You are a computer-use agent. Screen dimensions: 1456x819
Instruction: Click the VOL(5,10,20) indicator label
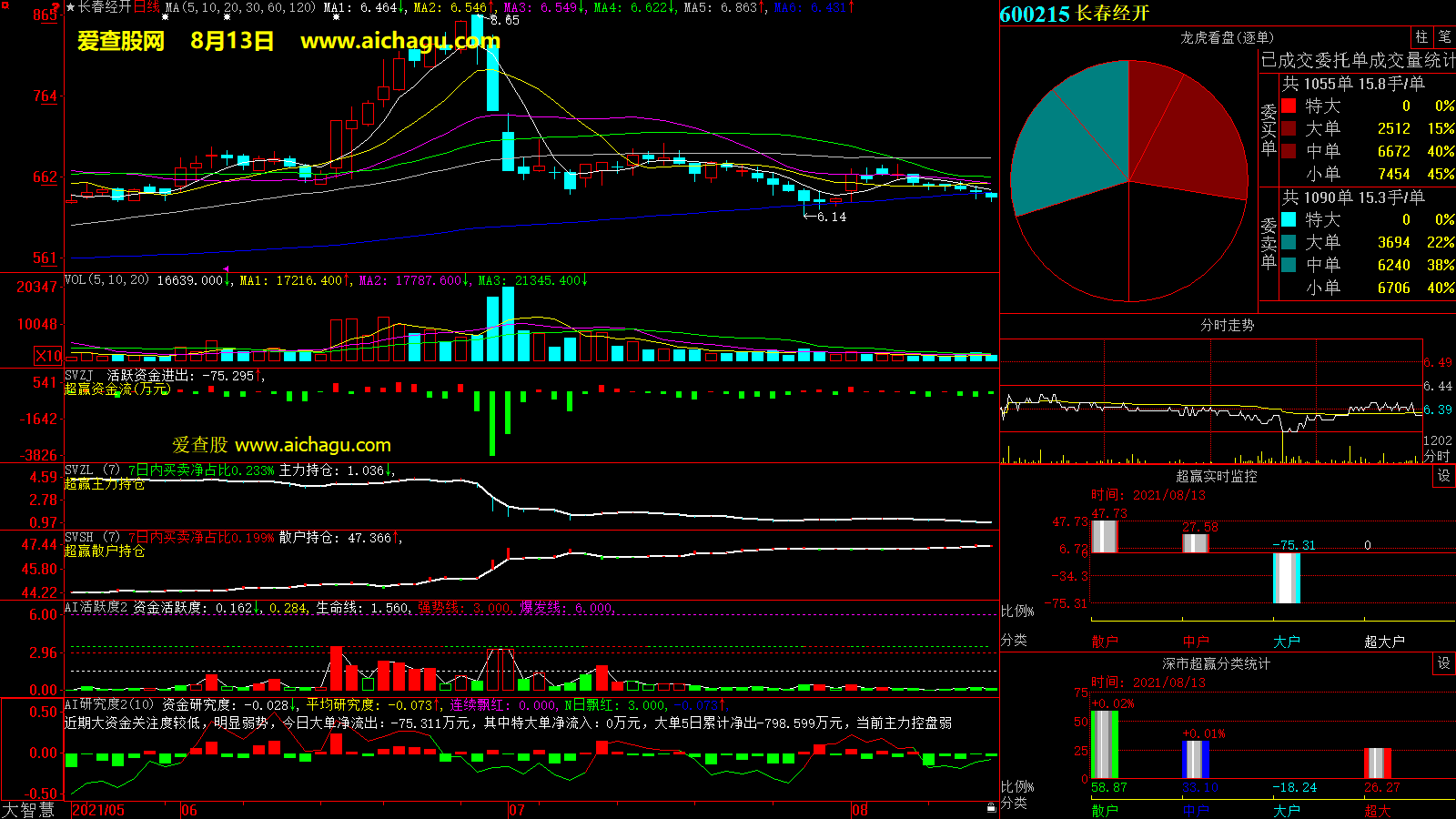[106, 280]
